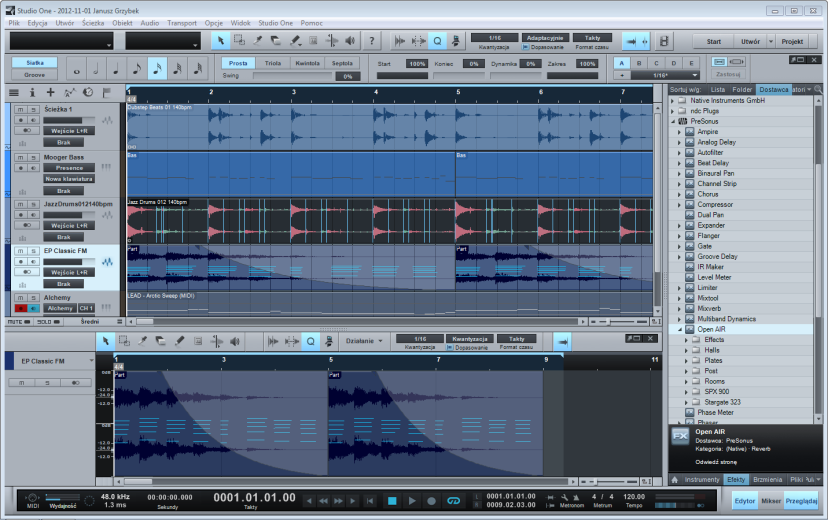Toggle the Q quantize icon in editor toolbar
The width and height of the screenshot is (828, 520).
310,341
